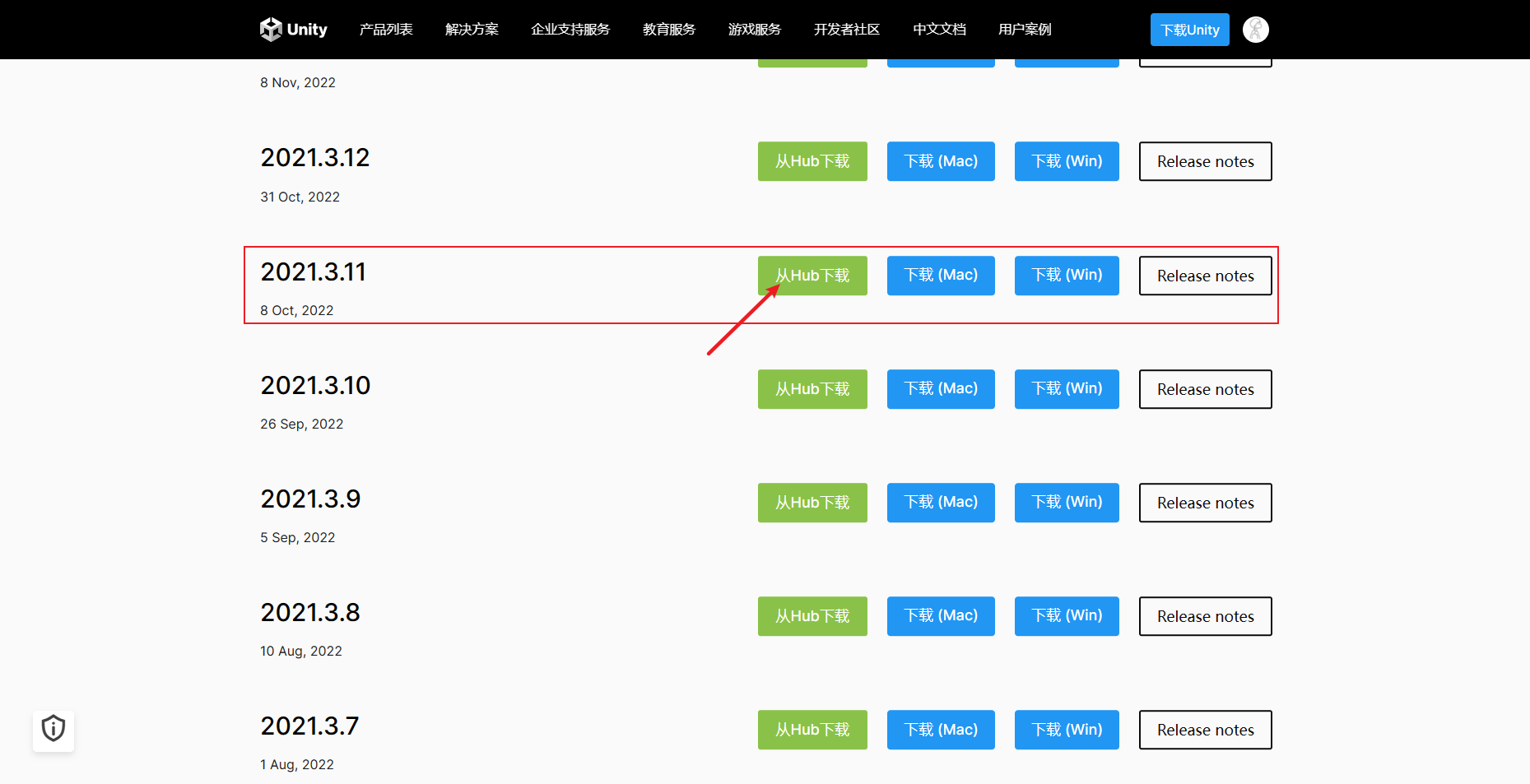The image size is (1530, 784).
Task: Download 2021.3.10 for Mac
Action: (x=941, y=389)
